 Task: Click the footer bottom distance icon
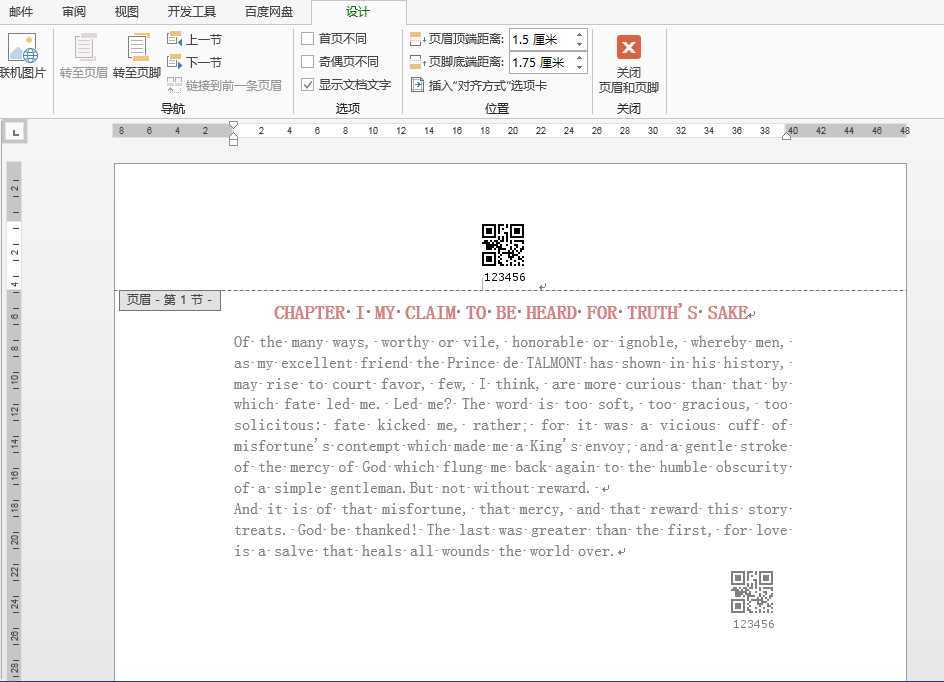coord(417,62)
